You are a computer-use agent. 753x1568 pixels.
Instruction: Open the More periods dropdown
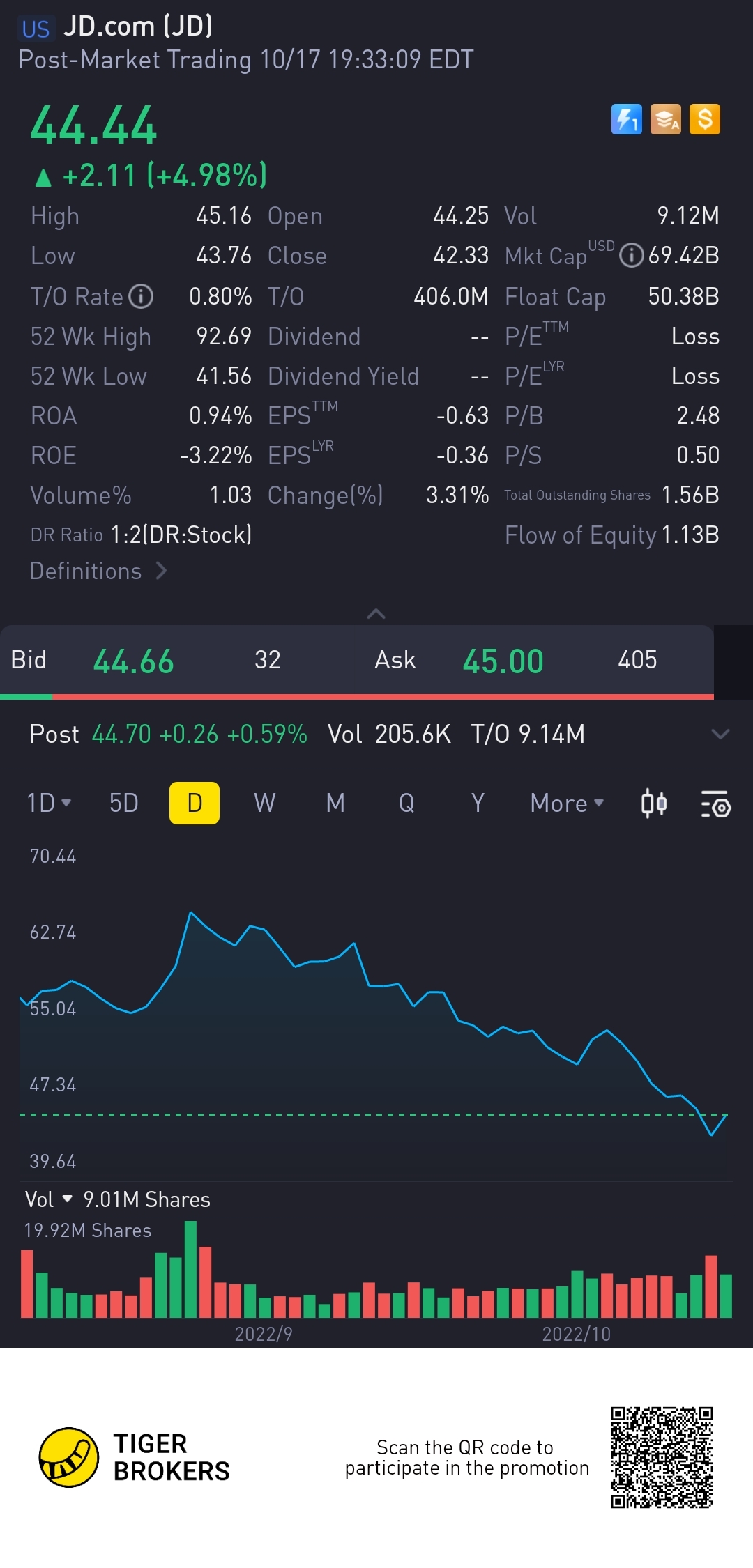pyautogui.click(x=567, y=804)
